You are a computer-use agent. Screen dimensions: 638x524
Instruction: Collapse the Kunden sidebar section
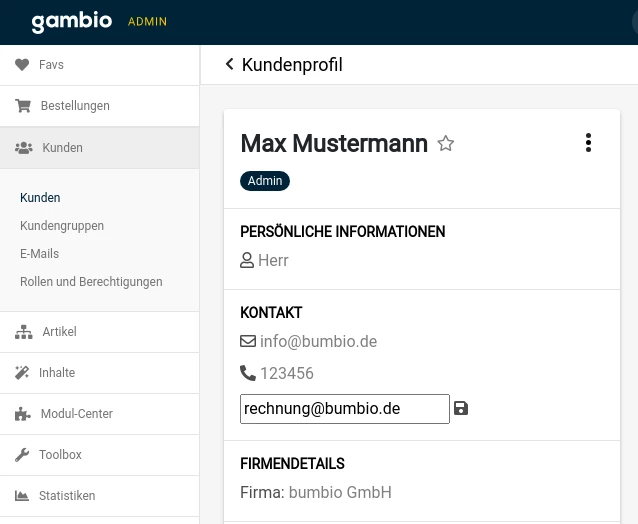point(100,148)
